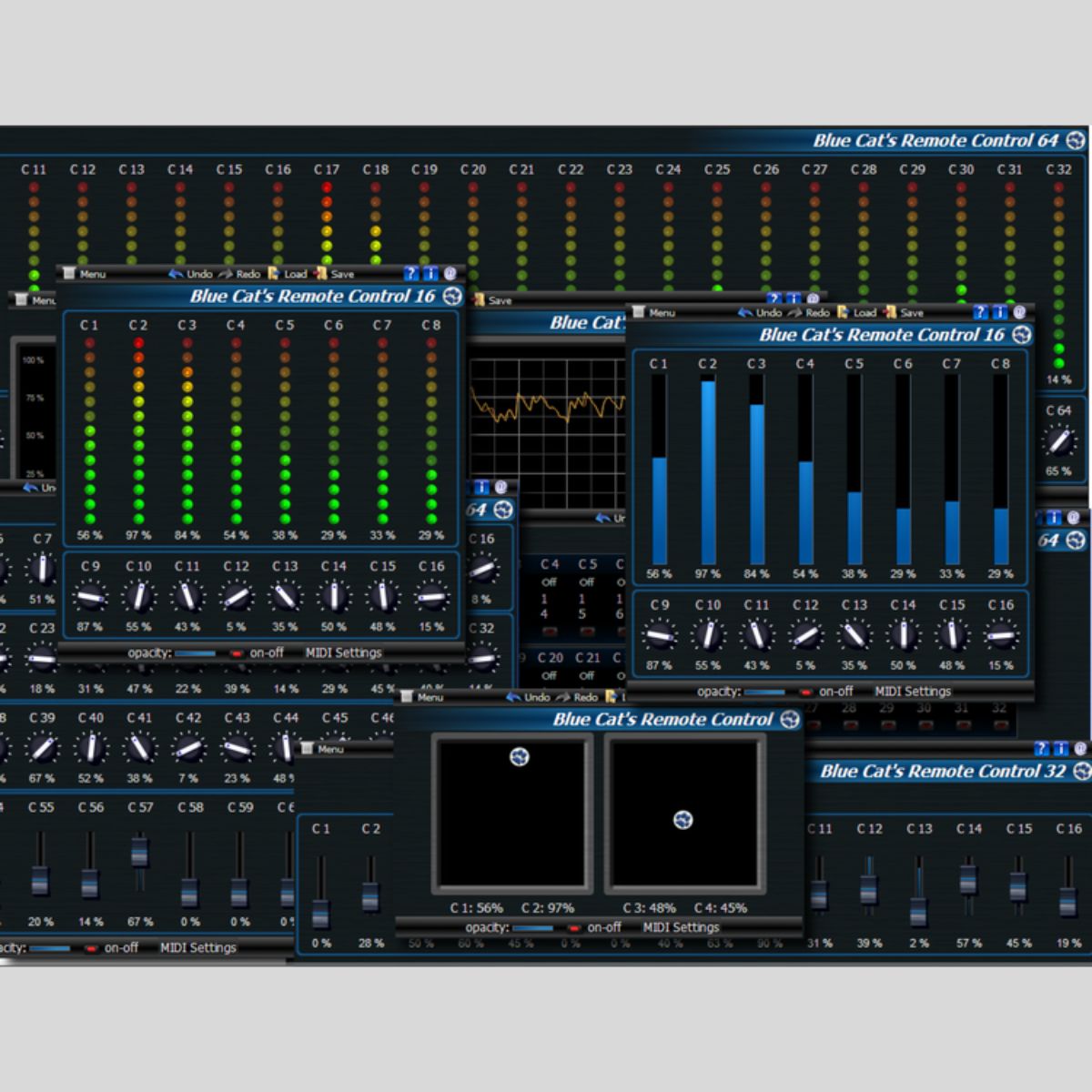This screenshot has height=1092, width=1092.
Task: Click the C39 knob showing 67%
Action: point(42,749)
